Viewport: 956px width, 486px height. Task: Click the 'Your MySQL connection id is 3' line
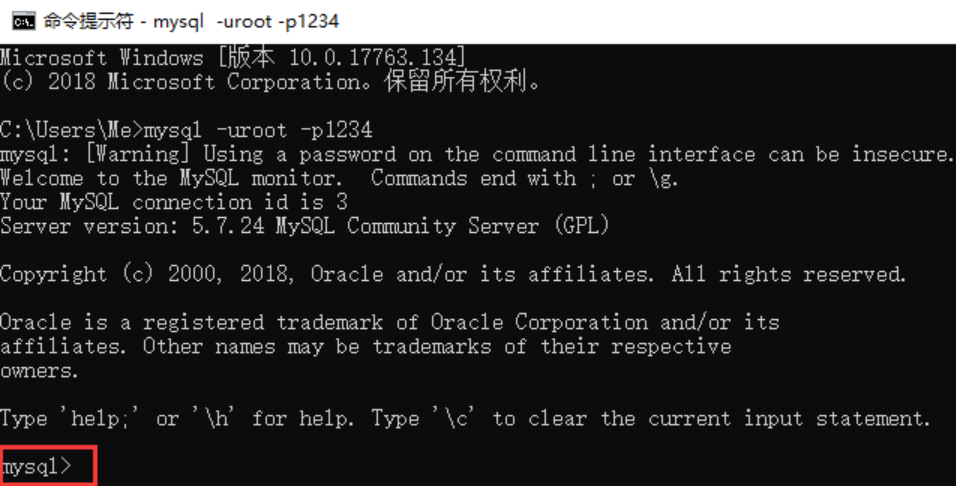tap(174, 202)
